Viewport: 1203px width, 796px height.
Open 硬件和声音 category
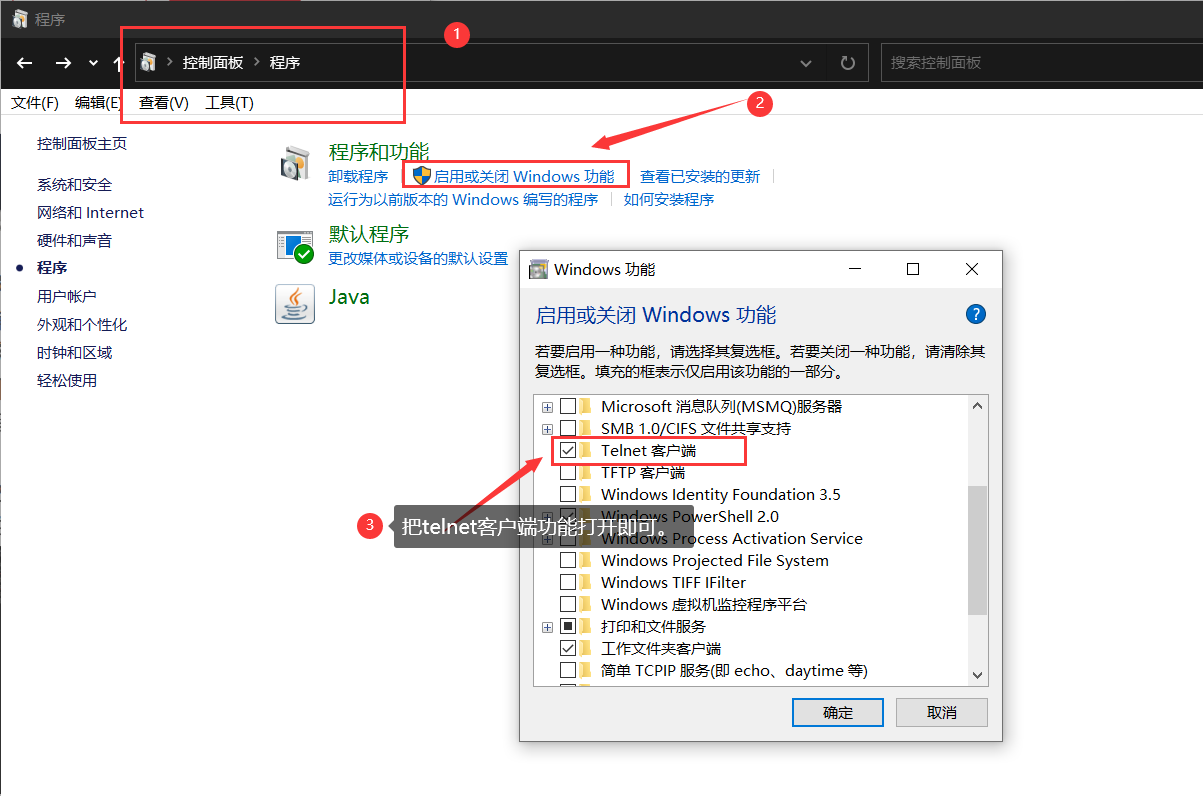(x=74, y=240)
